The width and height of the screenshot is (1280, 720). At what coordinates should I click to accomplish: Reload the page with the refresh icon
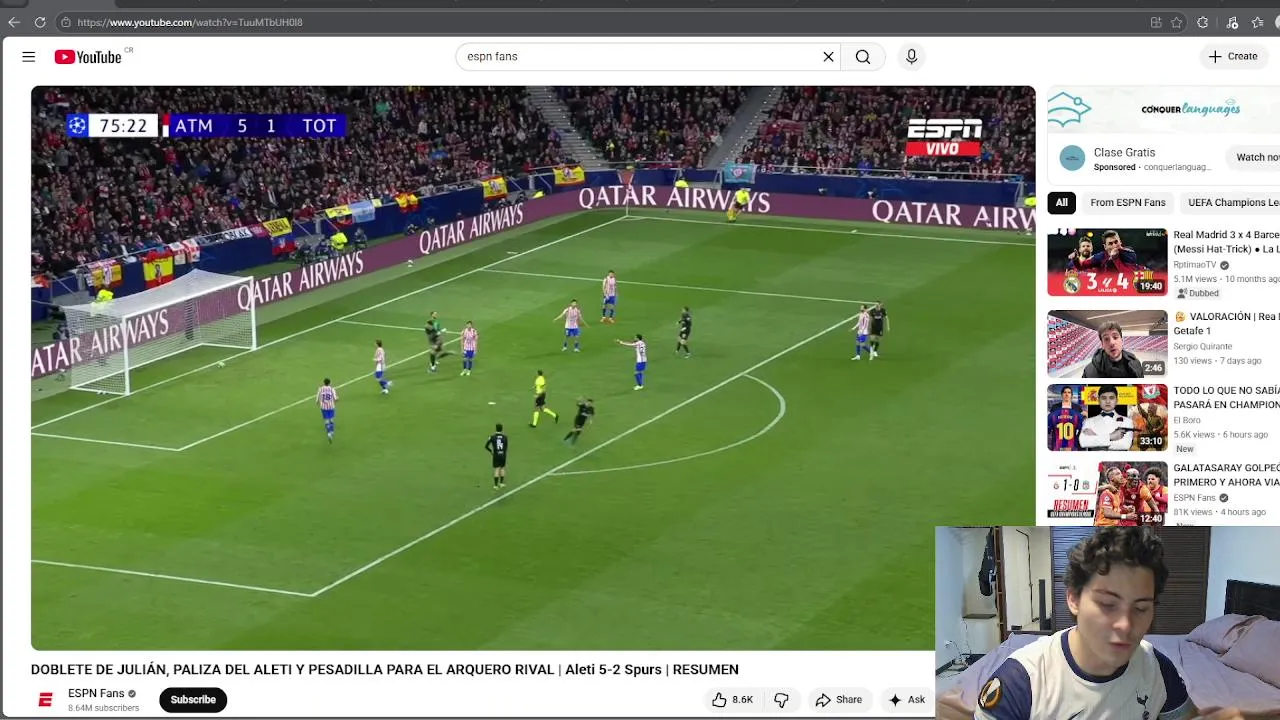coord(40,22)
